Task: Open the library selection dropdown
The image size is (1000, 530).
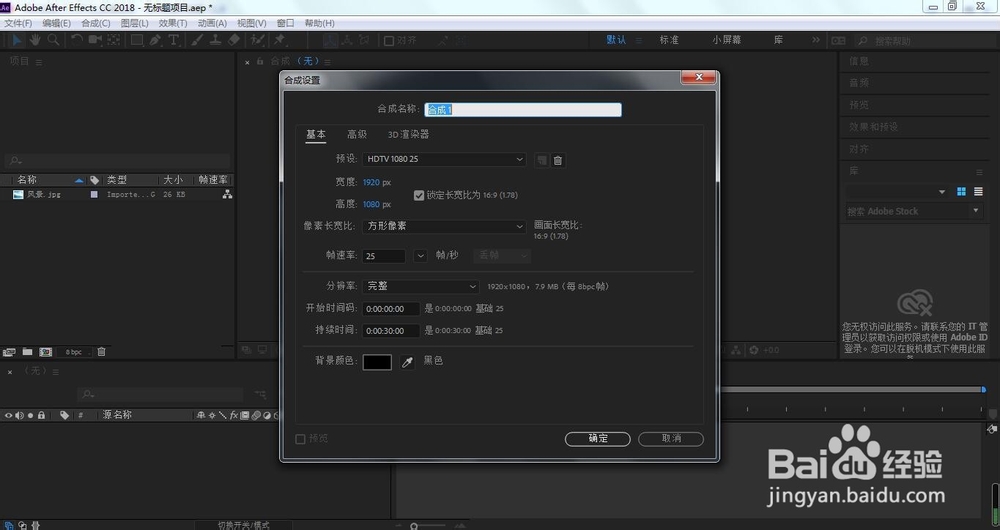Action: (897, 191)
